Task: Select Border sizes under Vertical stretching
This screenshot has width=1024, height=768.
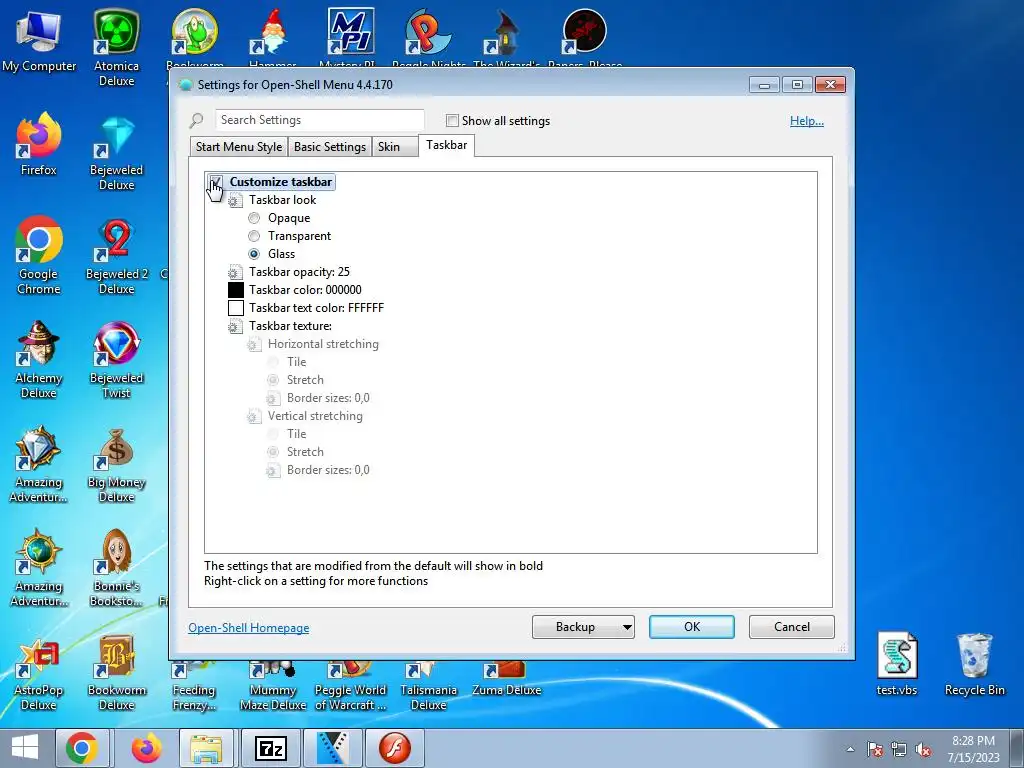Action: pyautogui.click(x=328, y=470)
